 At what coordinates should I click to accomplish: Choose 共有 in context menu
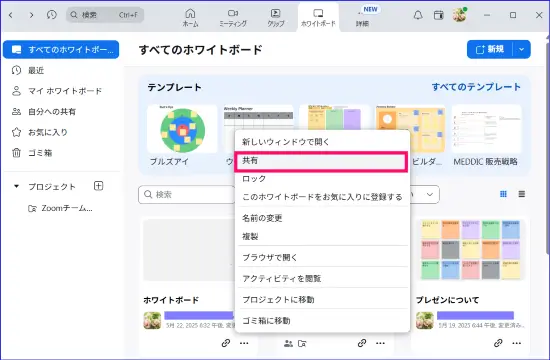point(321,162)
